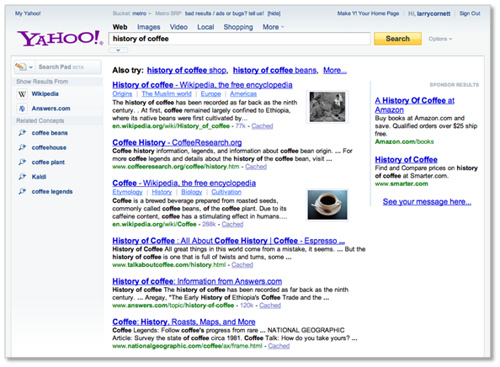Click the search icon beside coffee legends
The image size is (500, 367).
pyautogui.click(x=22, y=191)
